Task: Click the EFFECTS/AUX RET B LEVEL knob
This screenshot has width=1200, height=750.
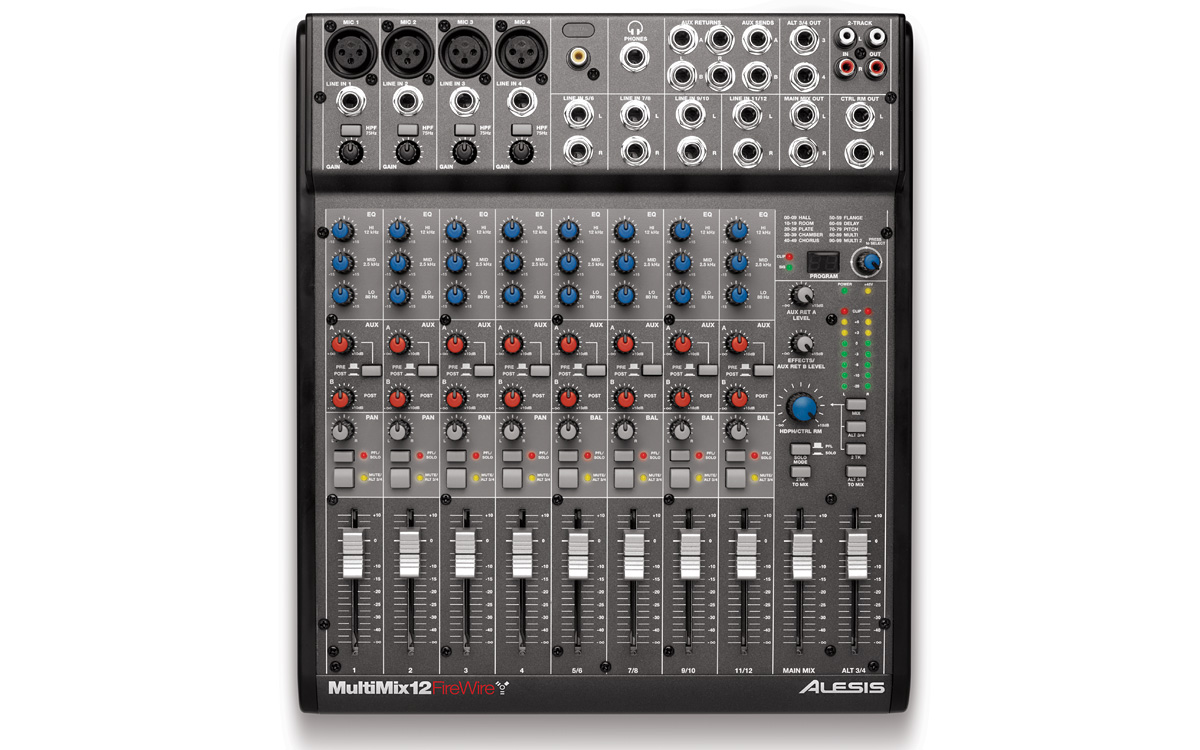Action: pos(801,343)
